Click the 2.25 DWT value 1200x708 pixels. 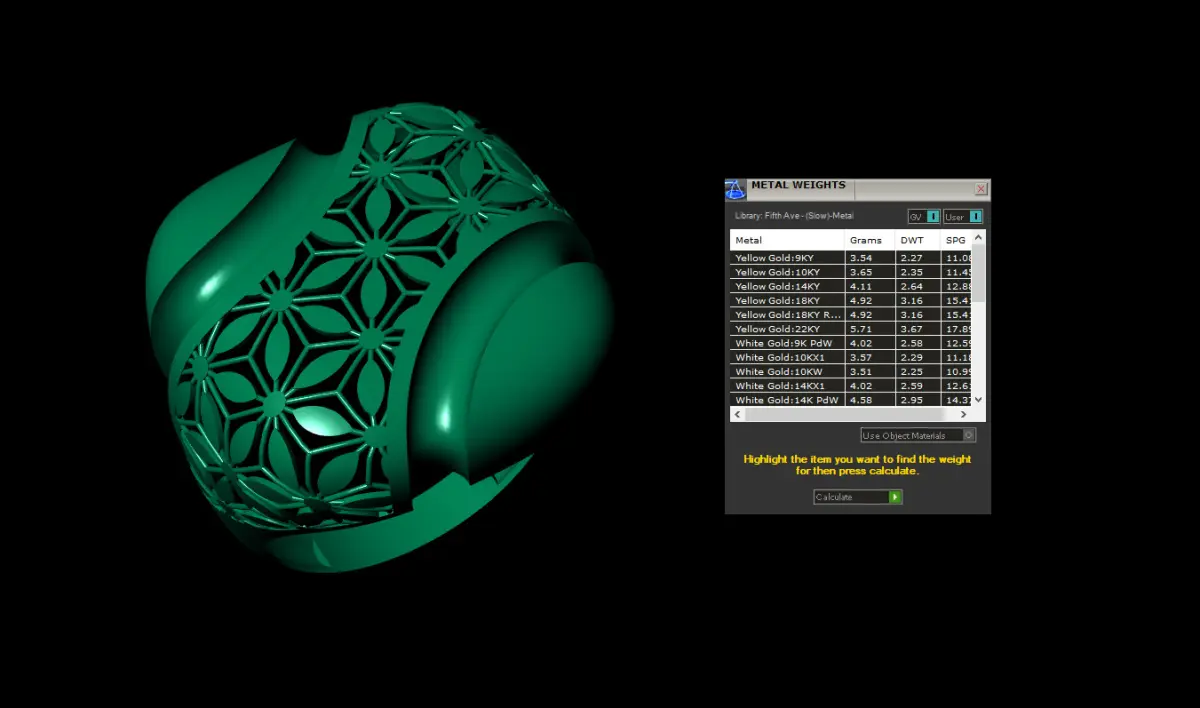point(910,371)
